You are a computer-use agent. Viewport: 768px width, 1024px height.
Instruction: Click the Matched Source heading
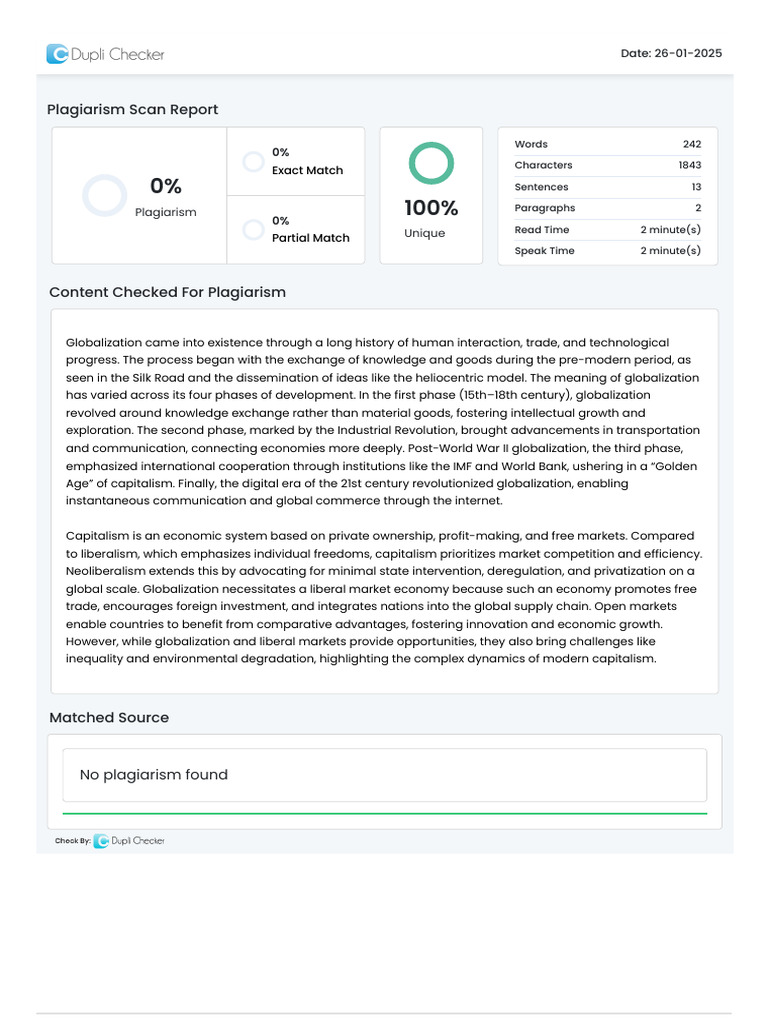click(x=109, y=717)
